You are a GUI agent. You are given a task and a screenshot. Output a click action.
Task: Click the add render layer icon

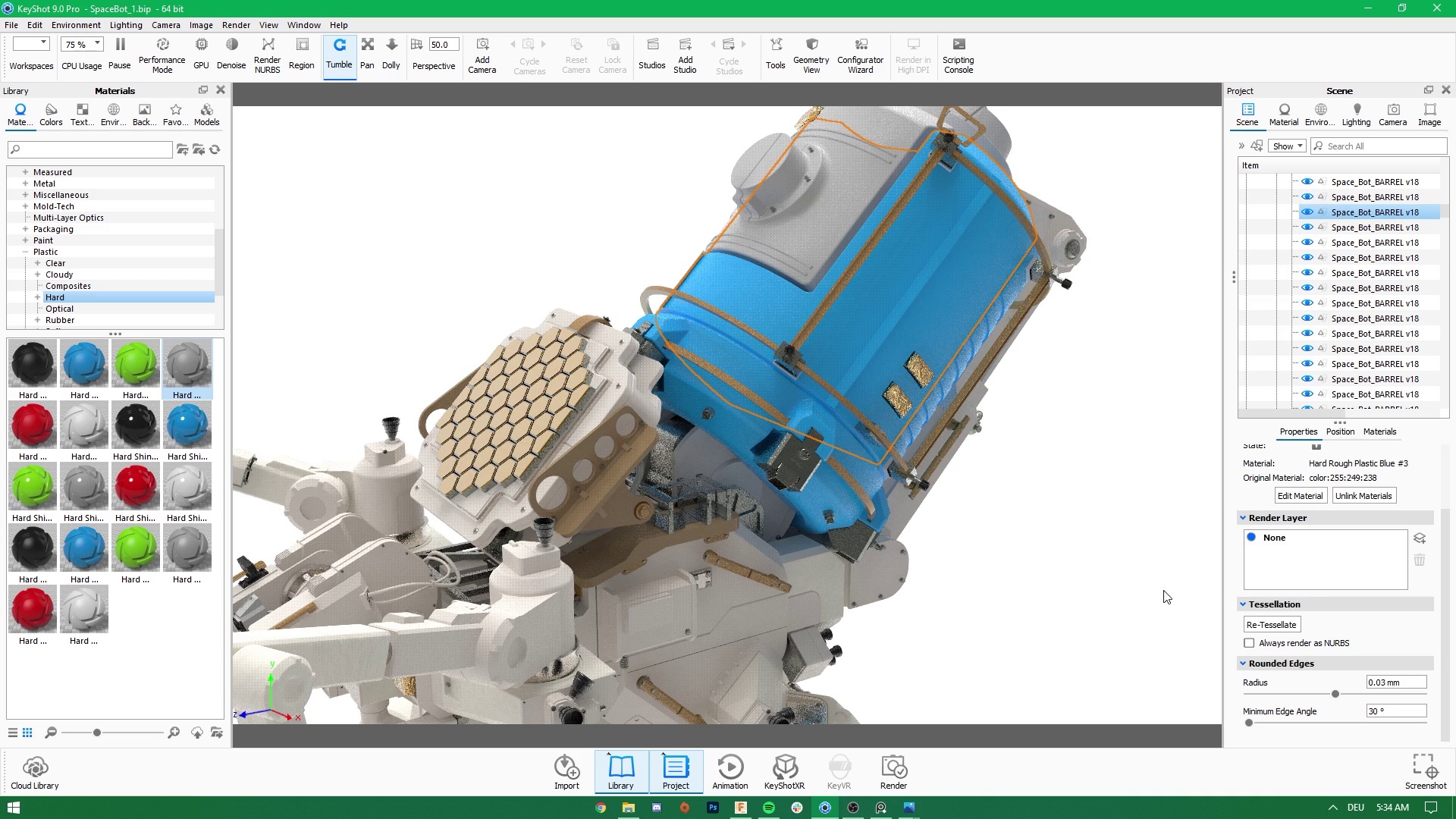[x=1420, y=538]
